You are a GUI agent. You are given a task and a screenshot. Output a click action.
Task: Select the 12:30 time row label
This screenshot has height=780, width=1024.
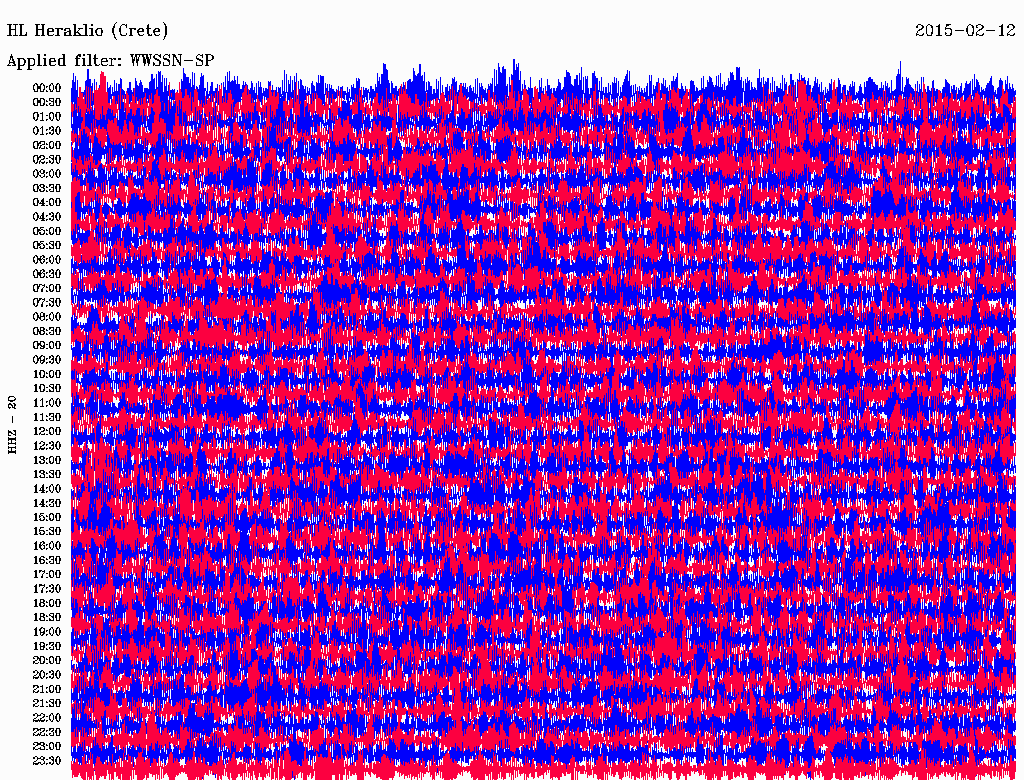(x=47, y=446)
